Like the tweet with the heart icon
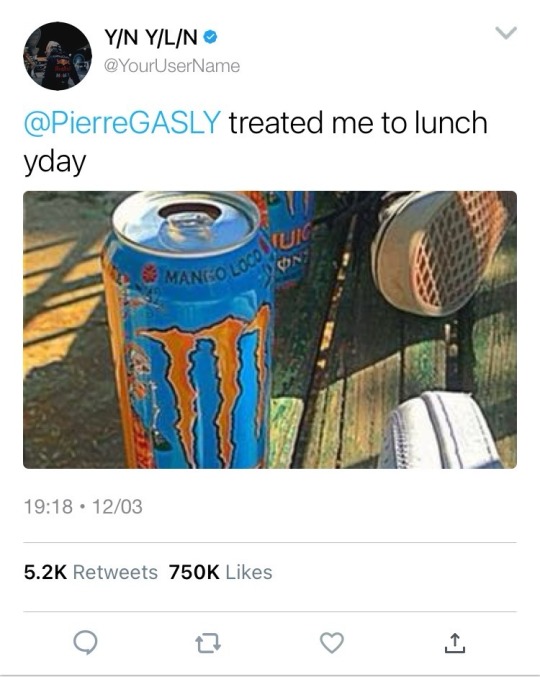Image resolution: width=540 pixels, height=677 pixels. pyautogui.click(x=332, y=642)
